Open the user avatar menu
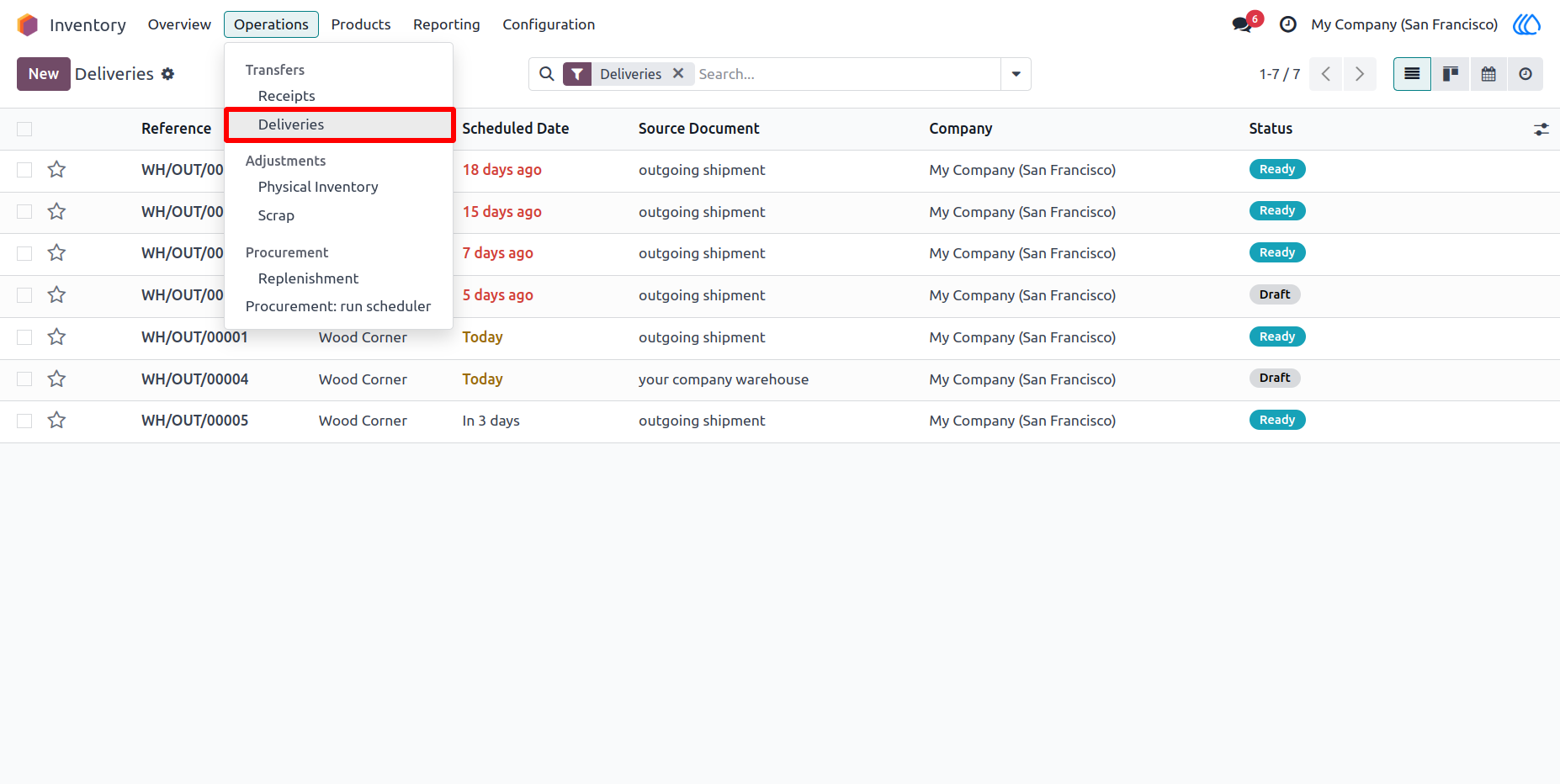Image resolution: width=1560 pixels, height=784 pixels. pyautogui.click(x=1526, y=24)
